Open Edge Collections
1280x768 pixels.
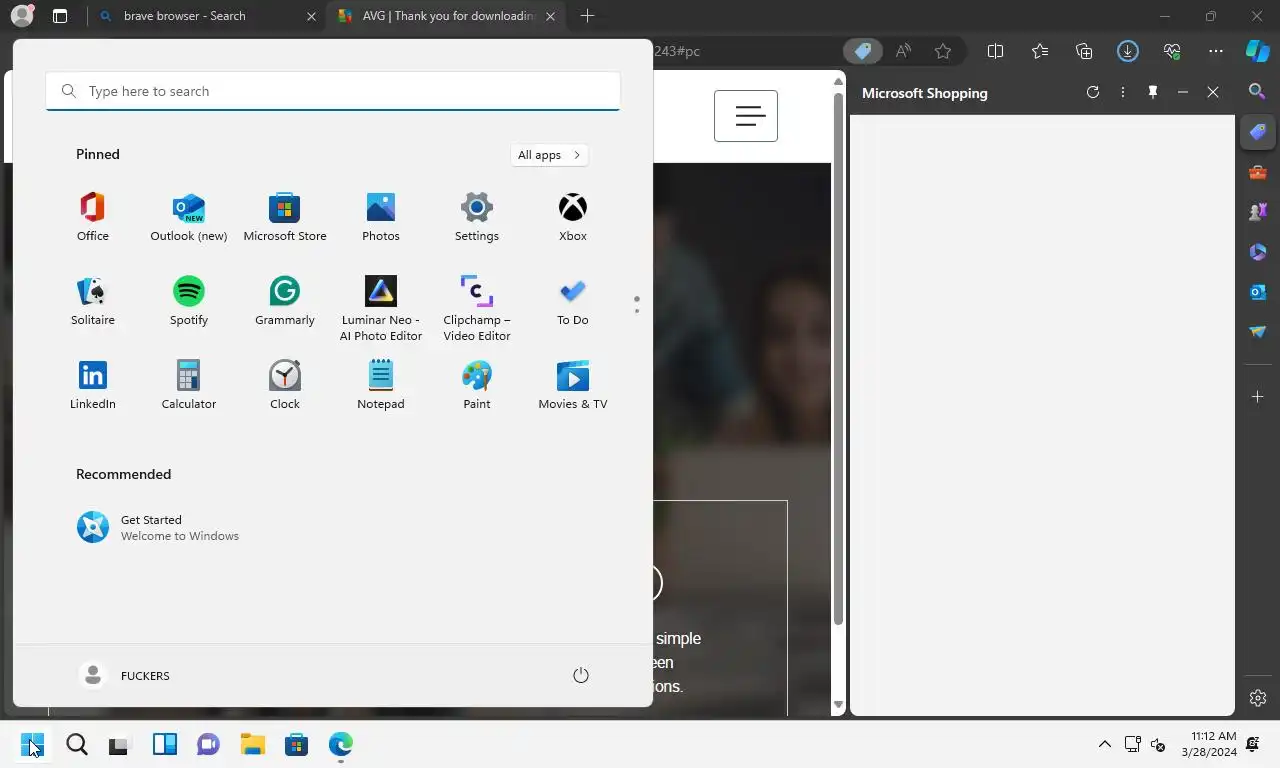point(1084,51)
